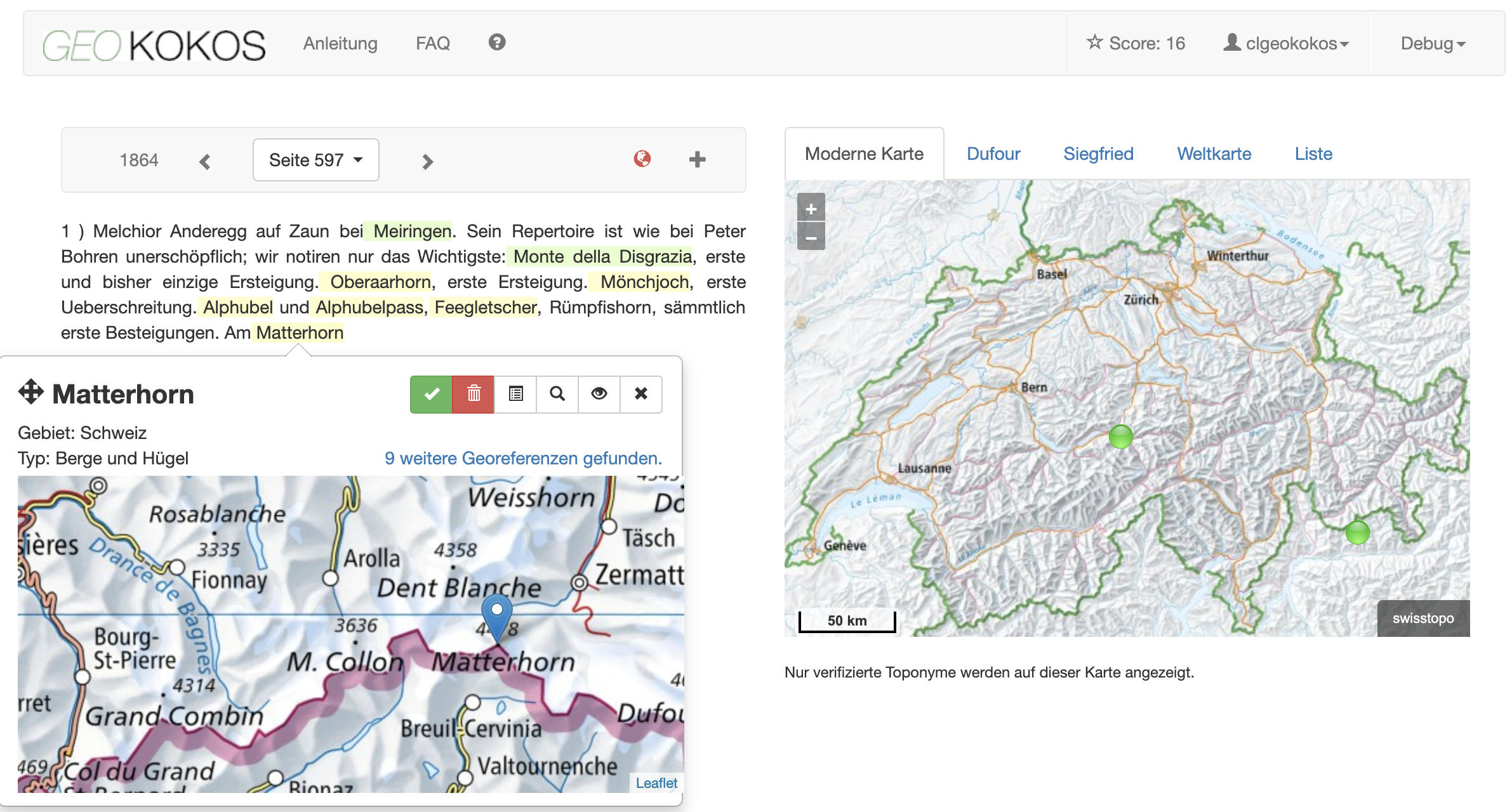Switch to the Dufour map tab

coord(993,154)
